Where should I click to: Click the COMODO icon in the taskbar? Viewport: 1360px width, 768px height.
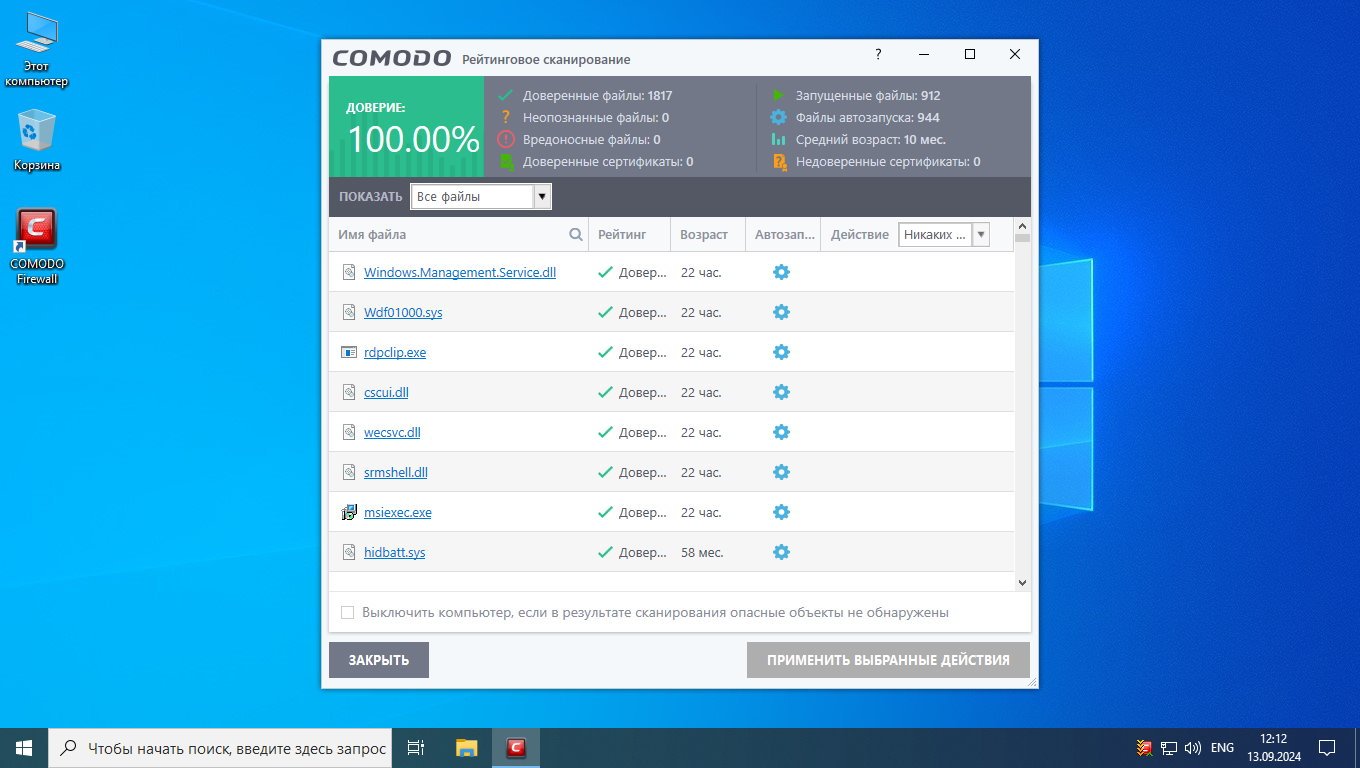point(516,747)
